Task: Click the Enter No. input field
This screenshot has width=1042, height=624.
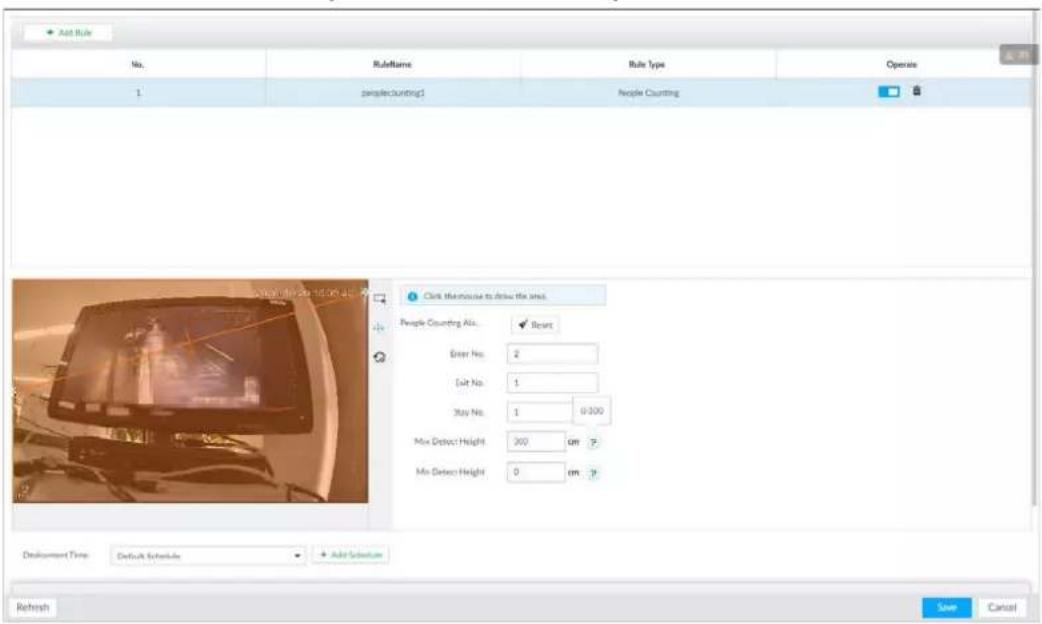Action: pos(552,354)
